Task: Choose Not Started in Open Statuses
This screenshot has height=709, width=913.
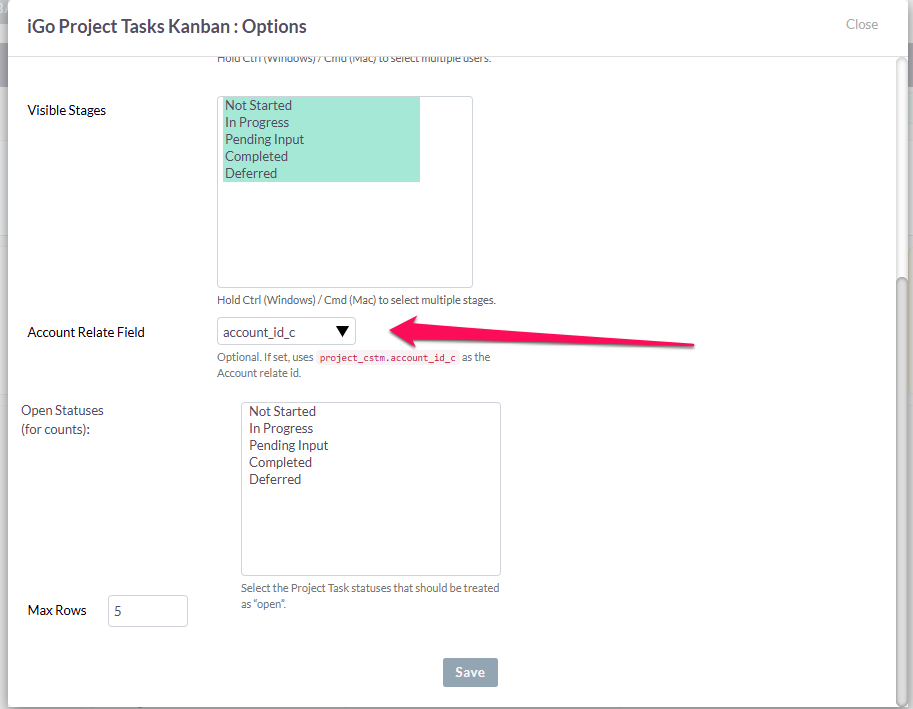Action: [x=370, y=412]
